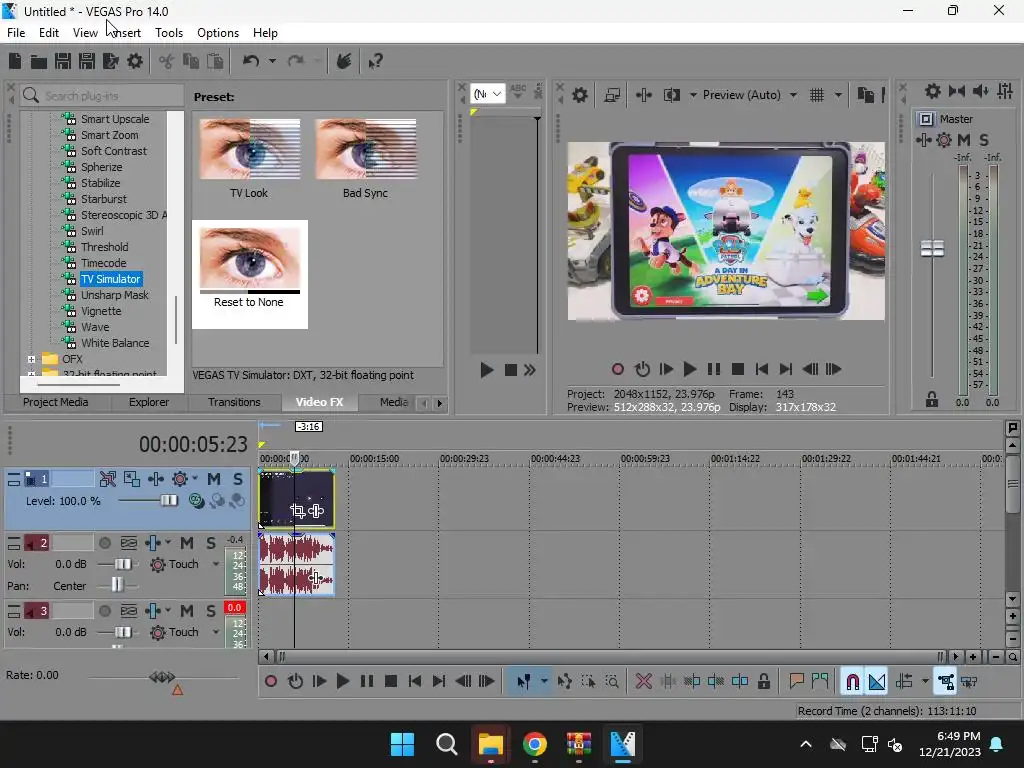Open edit tool selection dropdown arrow
The width and height of the screenshot is (1024, 768).
click(x=544, y=682)
